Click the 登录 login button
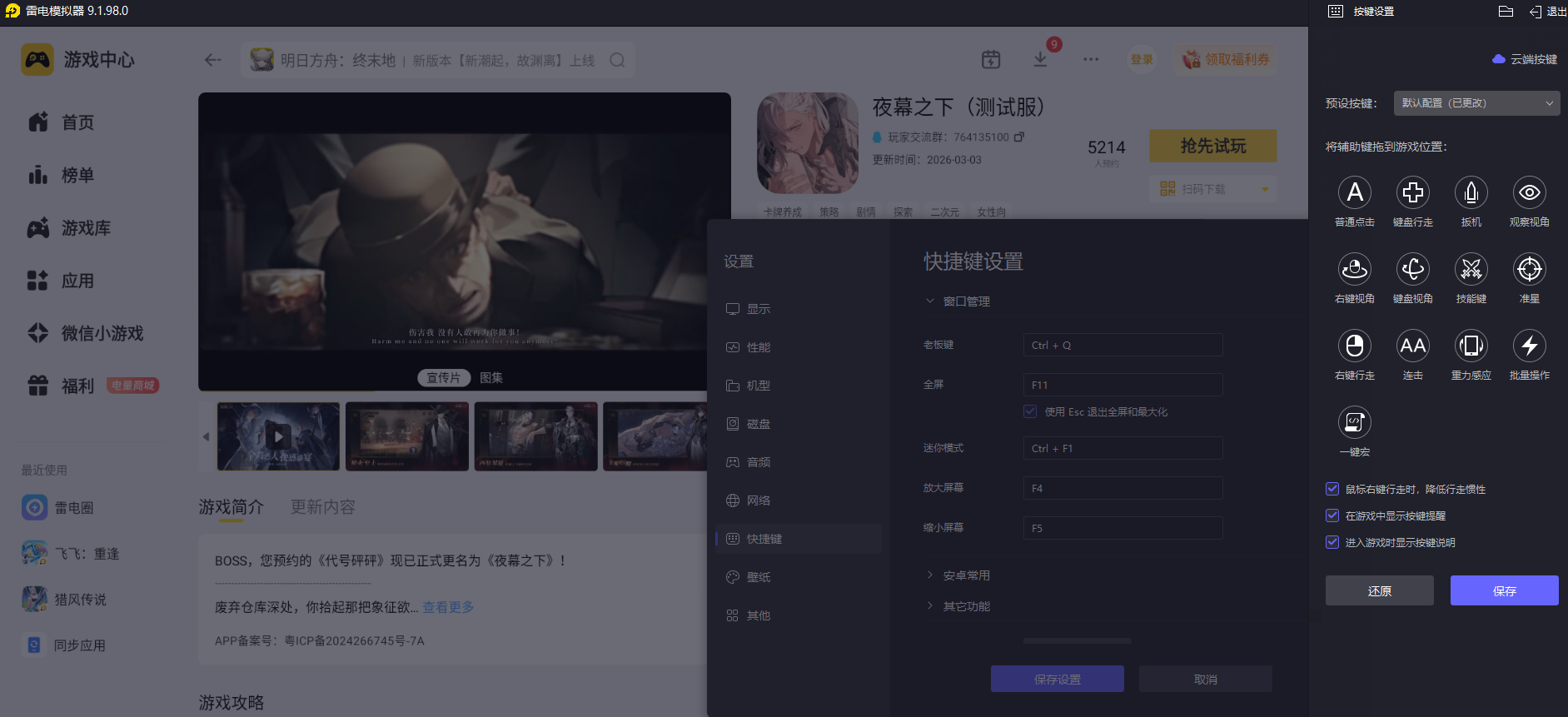This screenshot has height=717, width=1568. tap(1142, 59)
